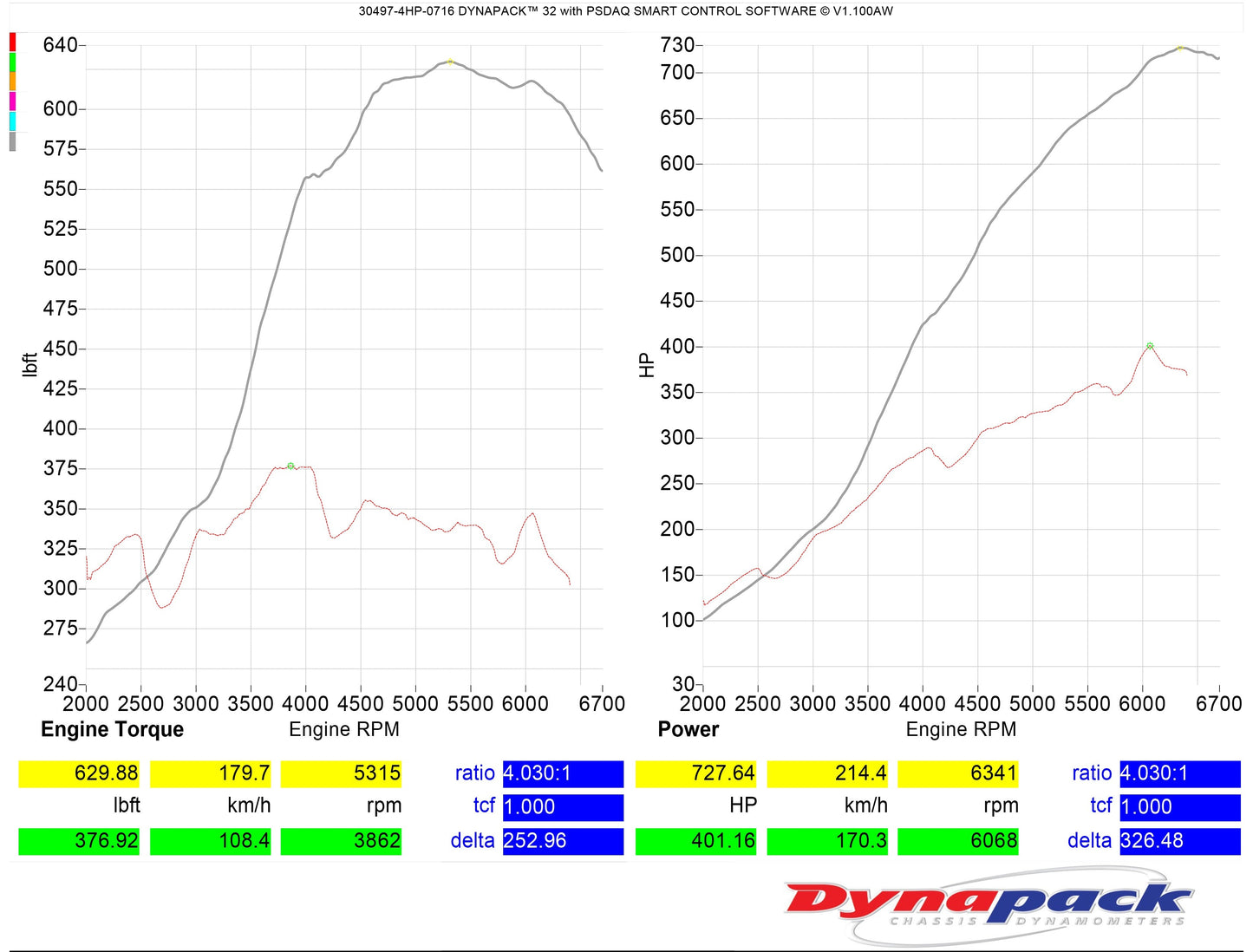Click the 727.64 HP peak power value

point(695,773)
